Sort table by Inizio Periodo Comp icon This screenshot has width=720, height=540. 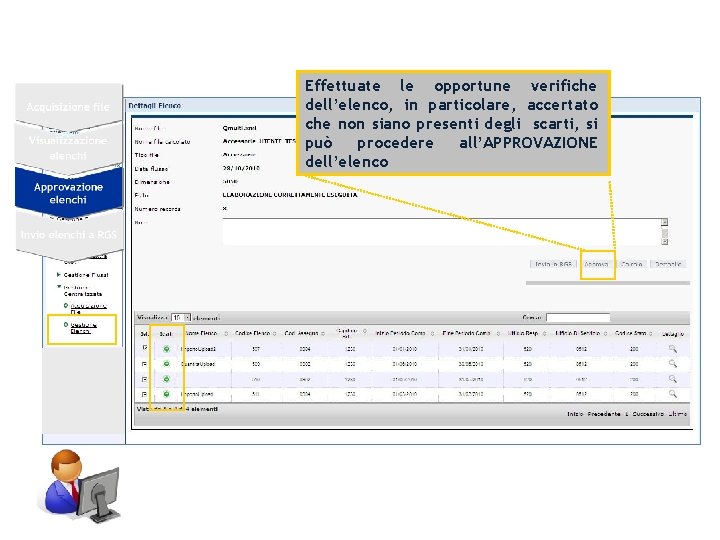[x=432, y=333]
